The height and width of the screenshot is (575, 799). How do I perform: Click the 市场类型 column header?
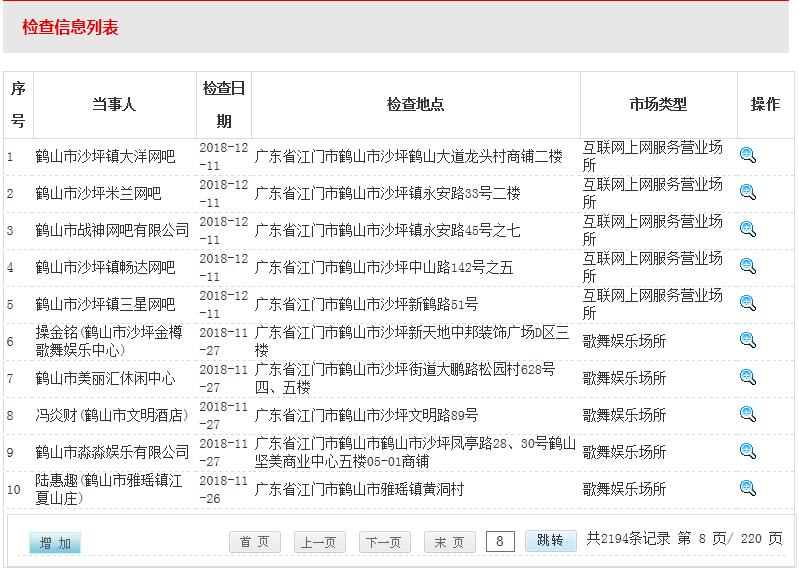pyautogui.click(x=658, y=104)
